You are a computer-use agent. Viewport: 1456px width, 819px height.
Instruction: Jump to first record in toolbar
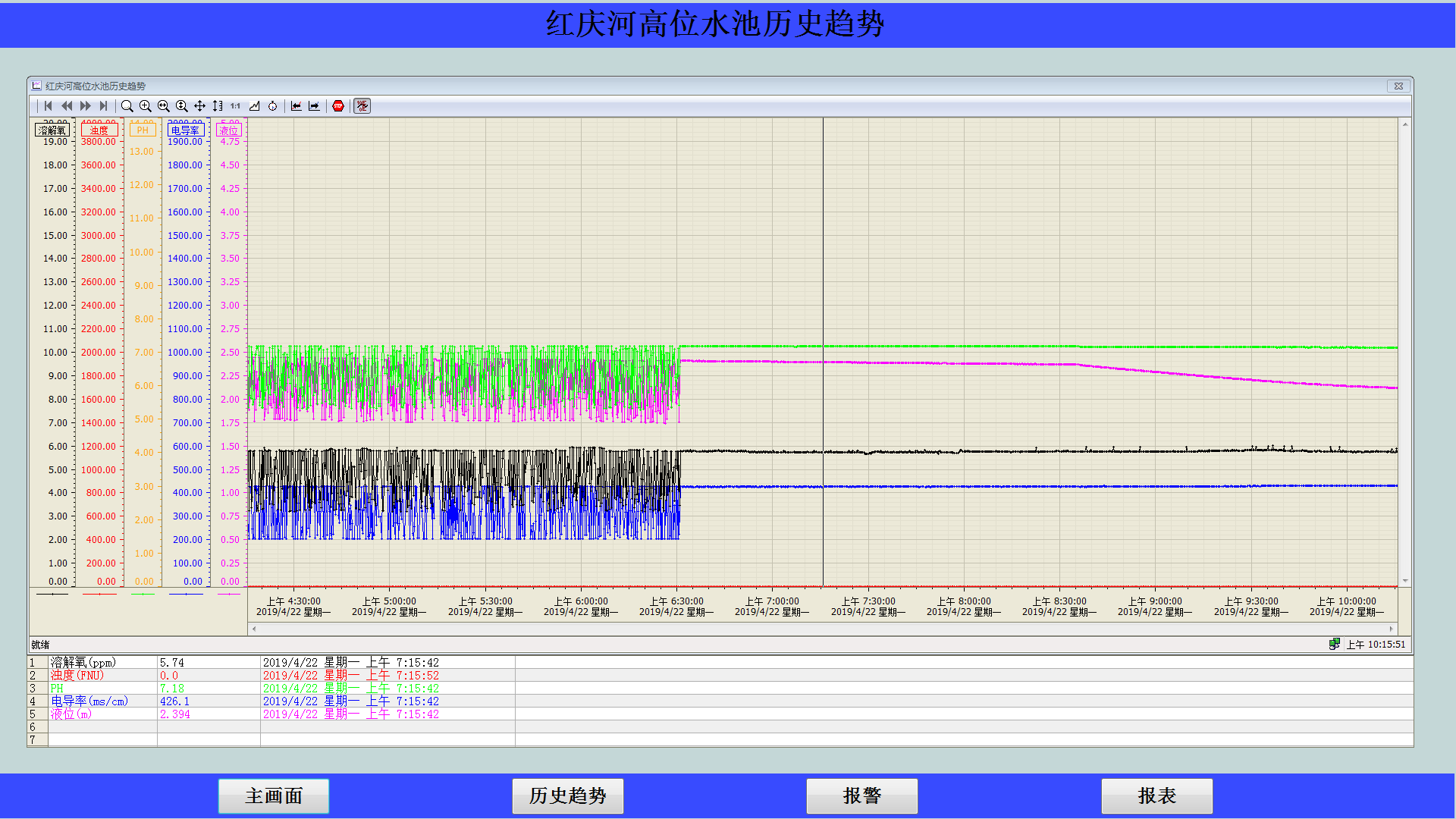click(x=49, y=106)
